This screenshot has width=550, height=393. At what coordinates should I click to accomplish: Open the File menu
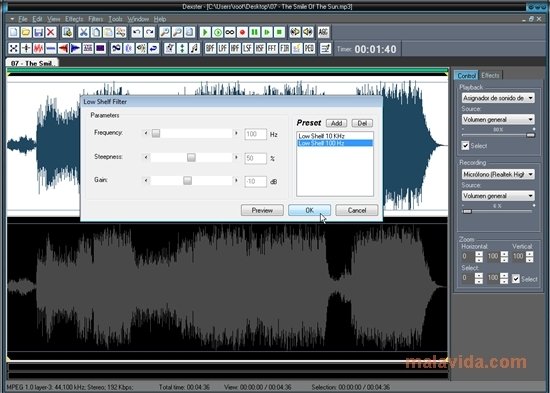coord(23,19)
